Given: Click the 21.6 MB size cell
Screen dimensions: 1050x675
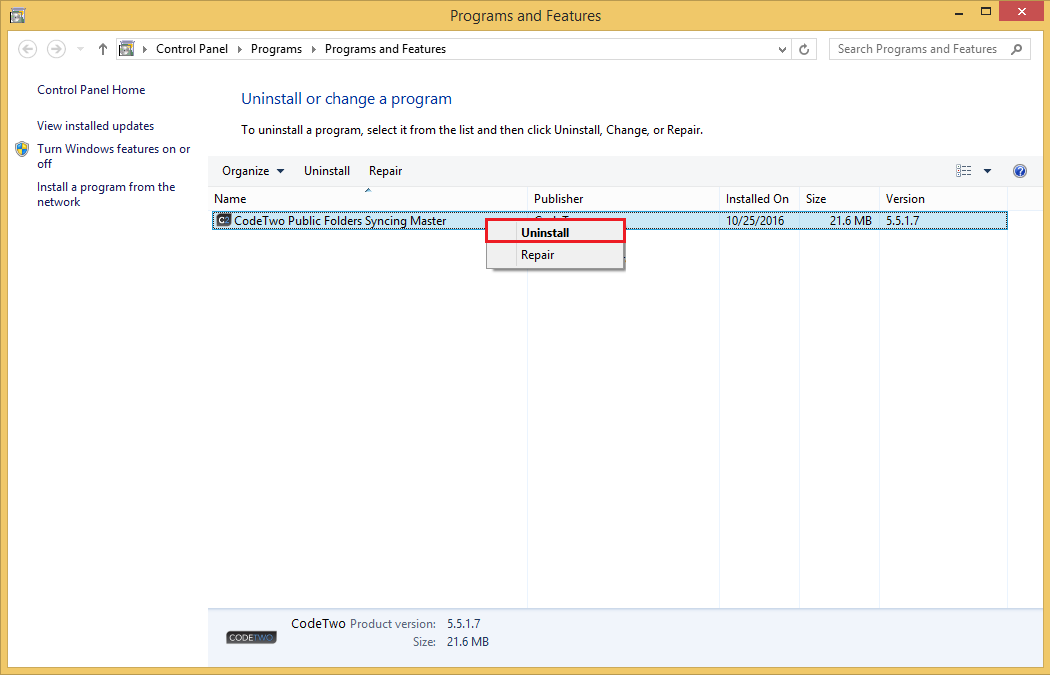Looking at the screenshot, I should click(x=850, y=221).
